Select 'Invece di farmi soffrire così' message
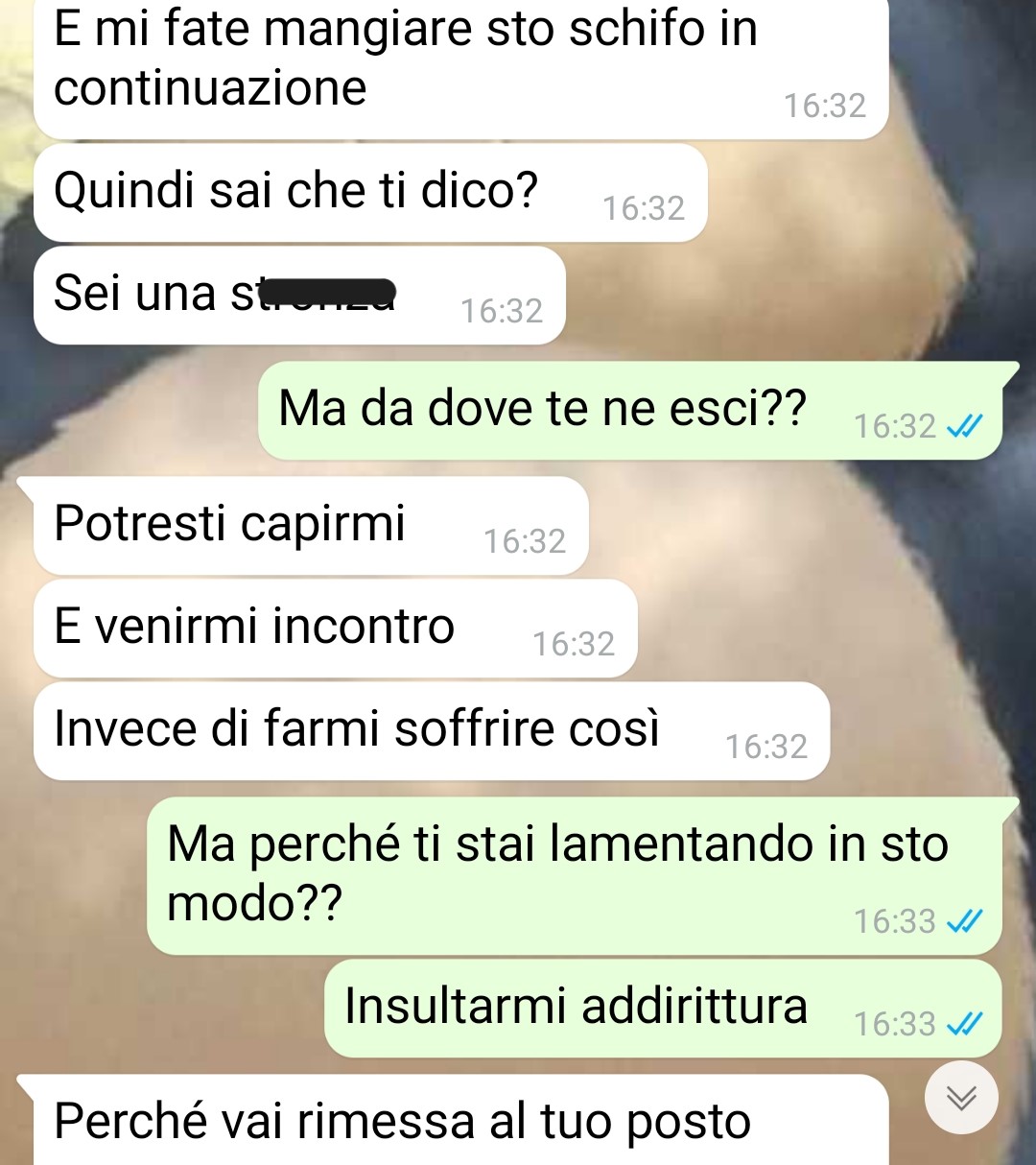This screenshot has height=1165, width=1036. (432, 731)
